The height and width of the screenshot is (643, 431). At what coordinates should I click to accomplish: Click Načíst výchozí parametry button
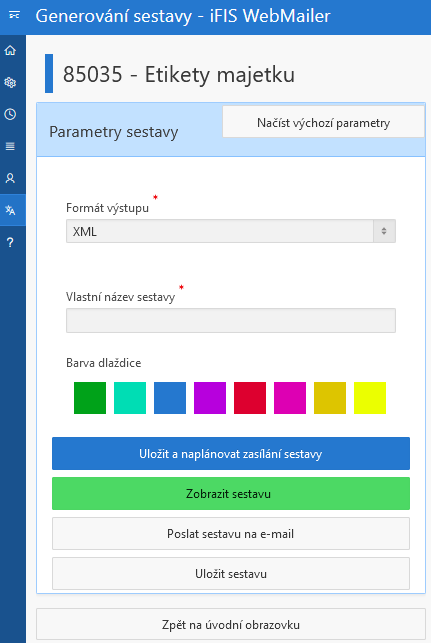click(x=324, y=122)
